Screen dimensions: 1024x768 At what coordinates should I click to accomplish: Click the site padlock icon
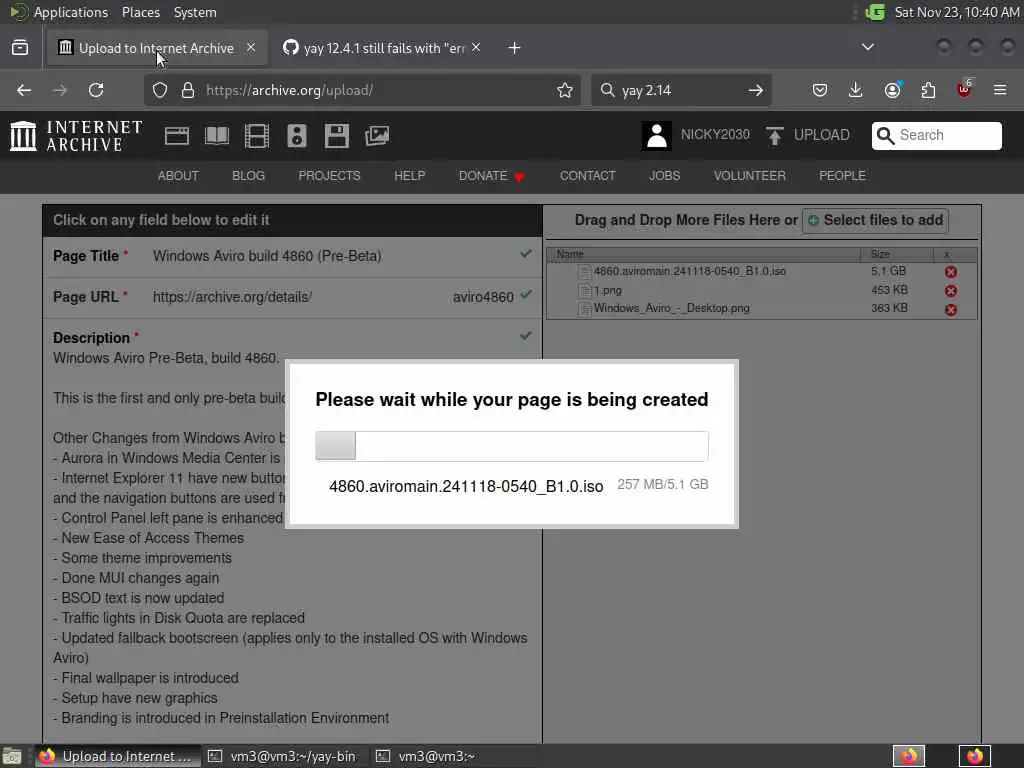pyautogui.click(x=188, y=90)
